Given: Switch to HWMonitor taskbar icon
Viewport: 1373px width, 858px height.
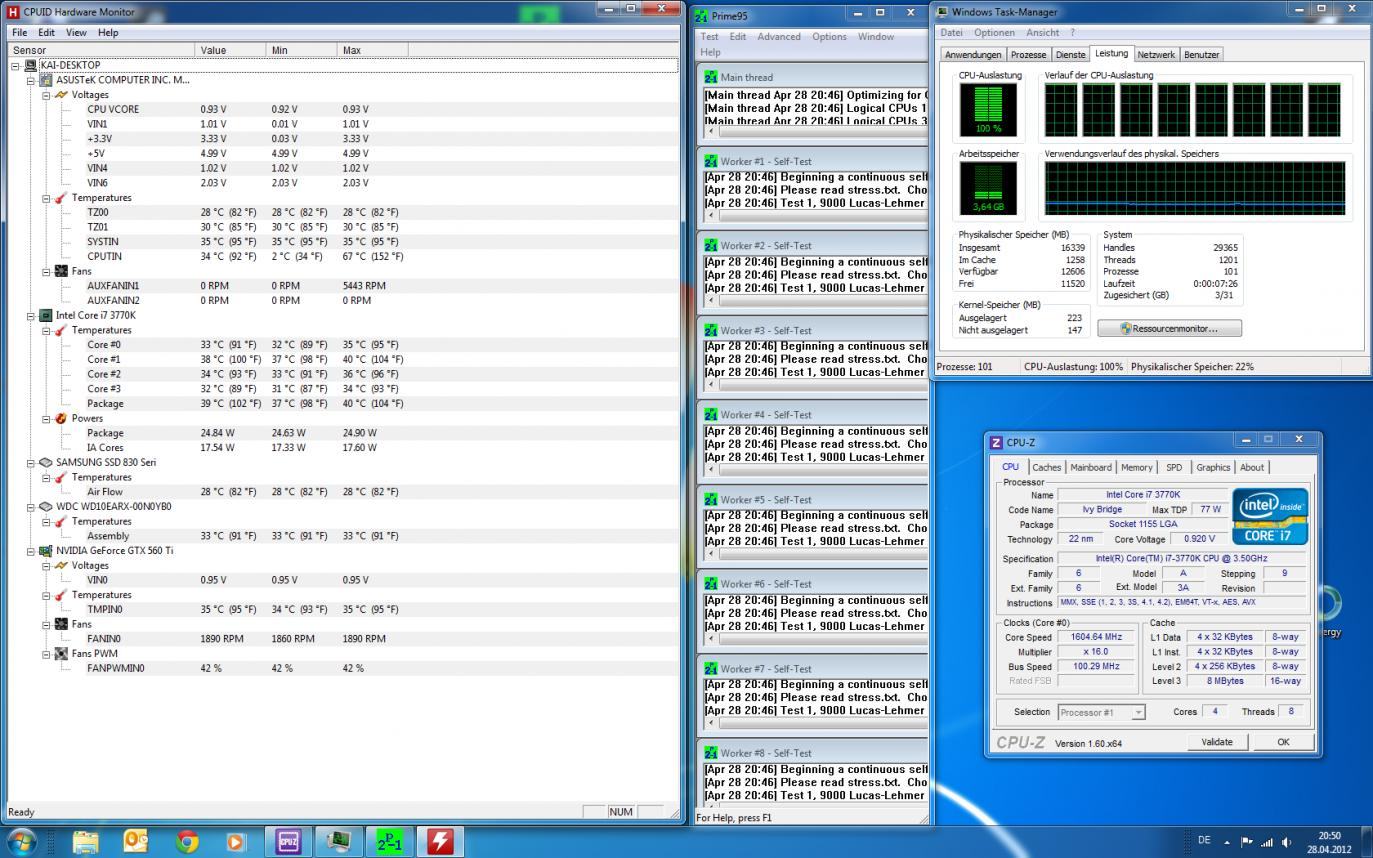Looking at the screenshot, I should tap(440, 841).
